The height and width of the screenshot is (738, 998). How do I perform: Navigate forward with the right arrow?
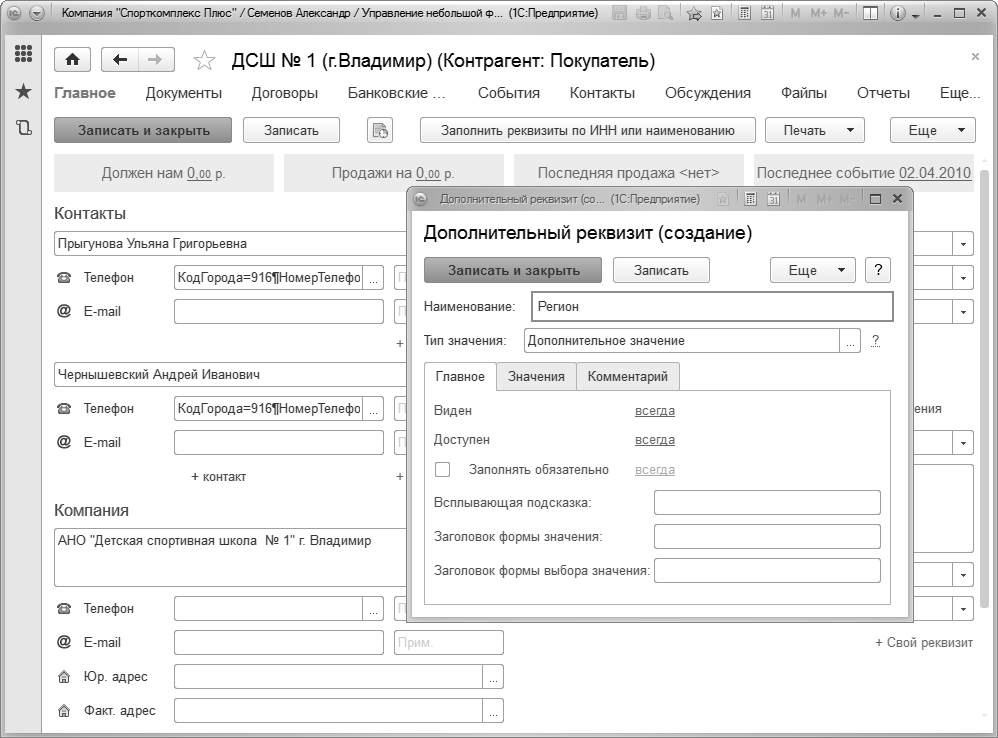(155, 60)
